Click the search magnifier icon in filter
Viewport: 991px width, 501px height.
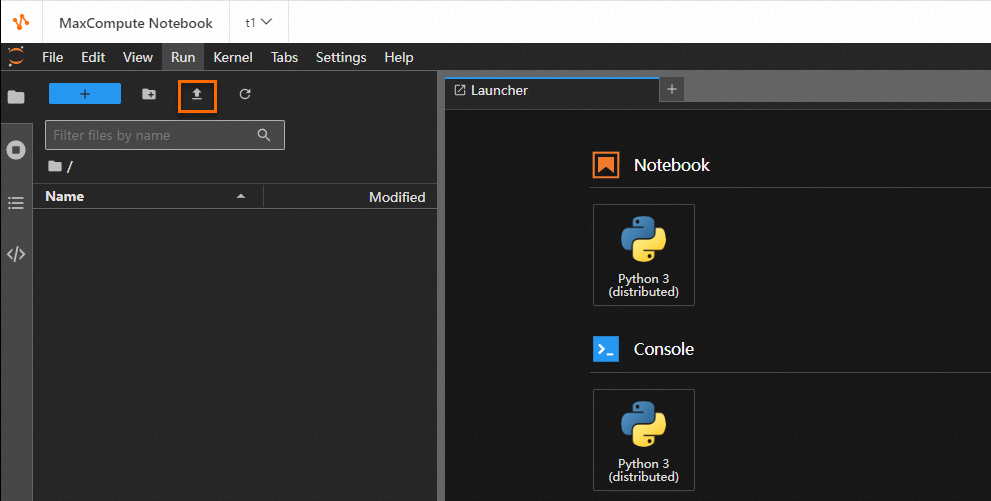pyautogui.click(x=264, y=135)
